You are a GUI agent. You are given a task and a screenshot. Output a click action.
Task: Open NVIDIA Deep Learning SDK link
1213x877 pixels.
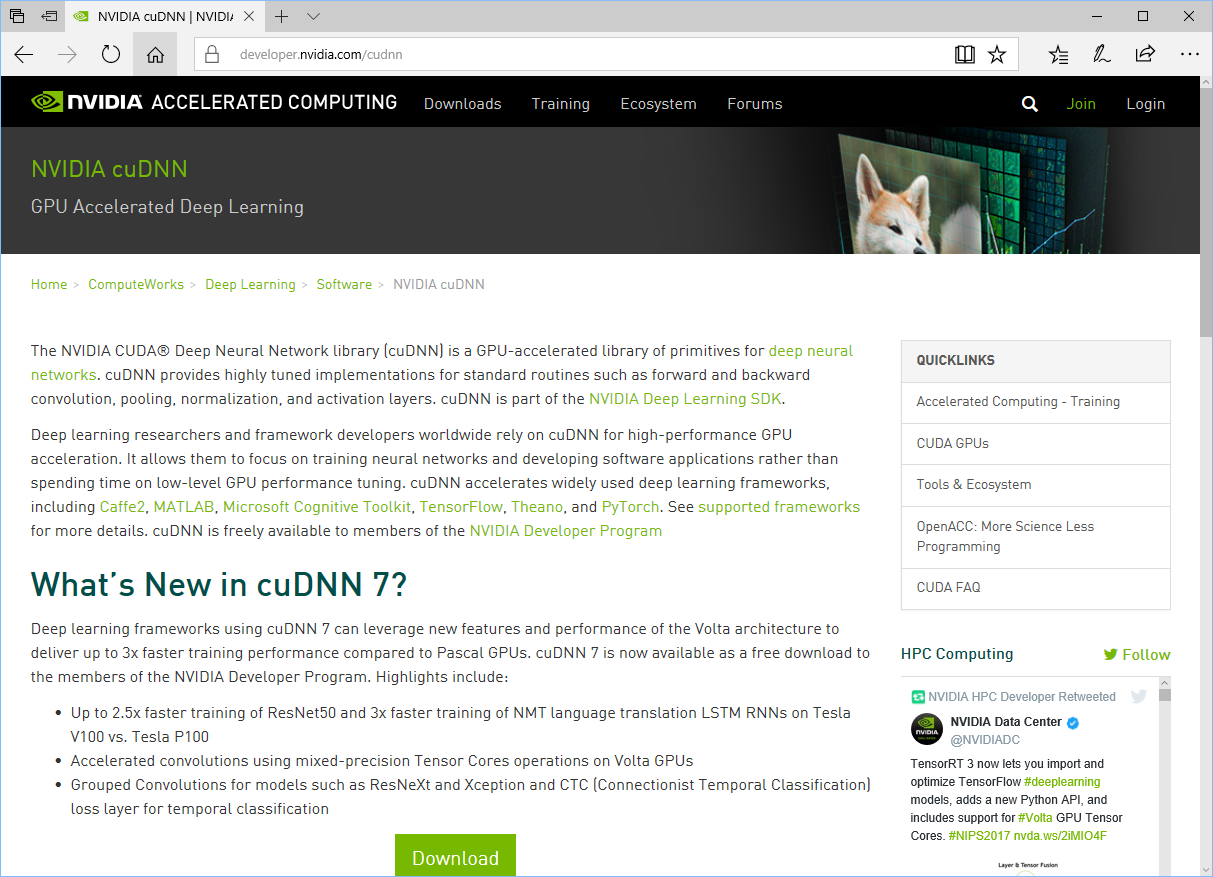coord(685,399)
